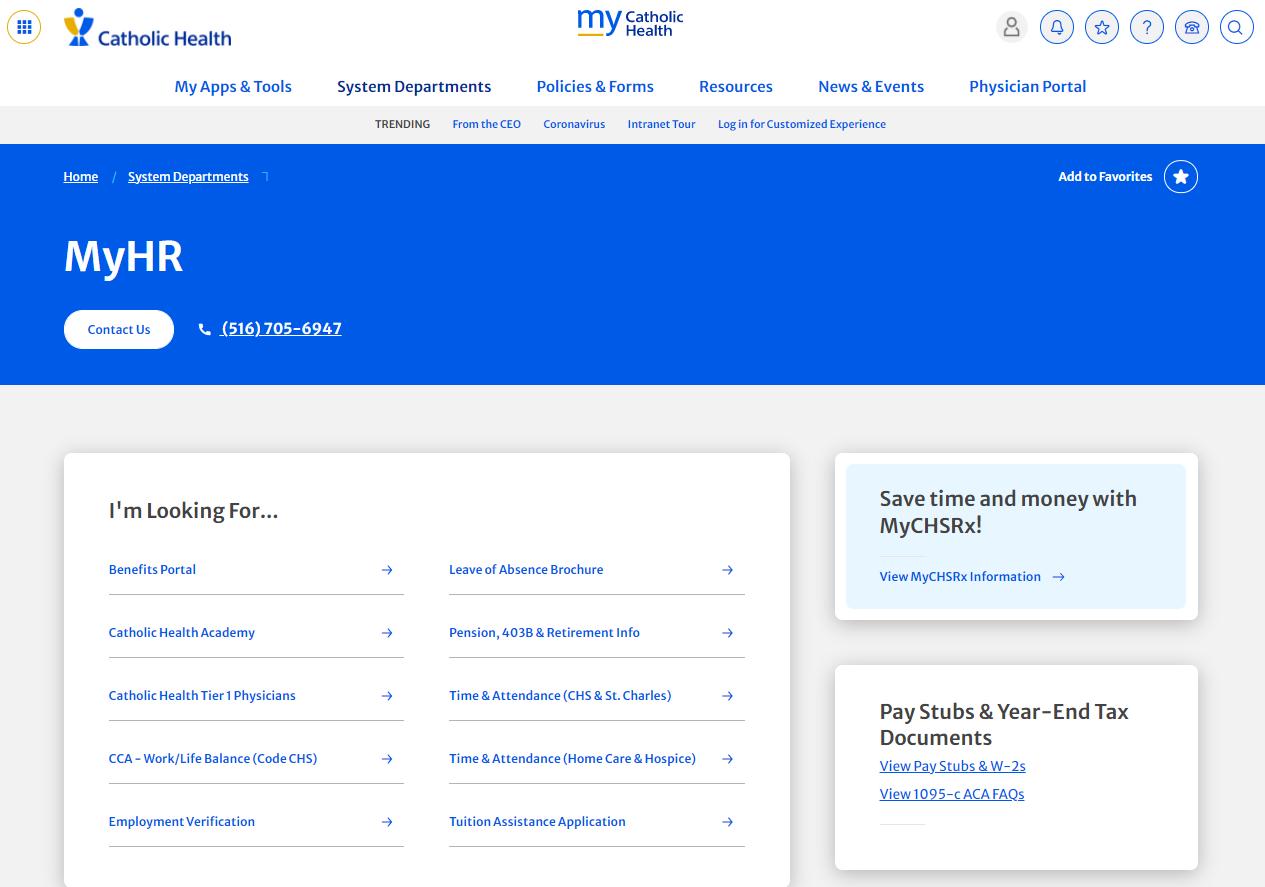Click arrow next to Leave of Absence Brochure
This screenshot has height=887, width=1265.
[728, 570]
